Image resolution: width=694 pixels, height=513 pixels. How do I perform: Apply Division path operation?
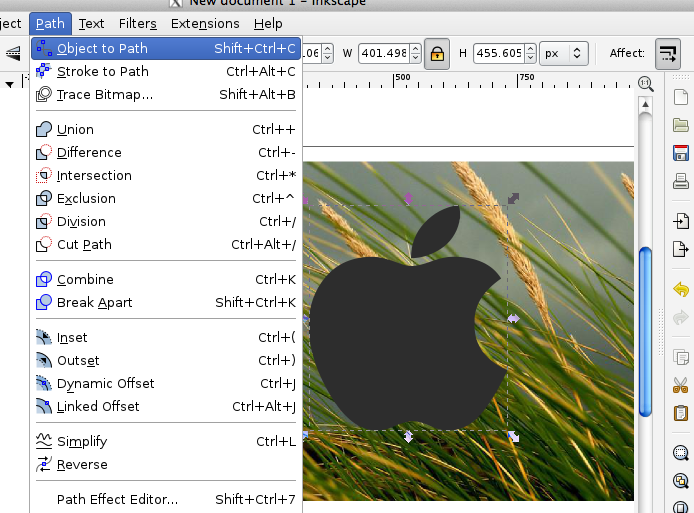[x=166, y=221]
